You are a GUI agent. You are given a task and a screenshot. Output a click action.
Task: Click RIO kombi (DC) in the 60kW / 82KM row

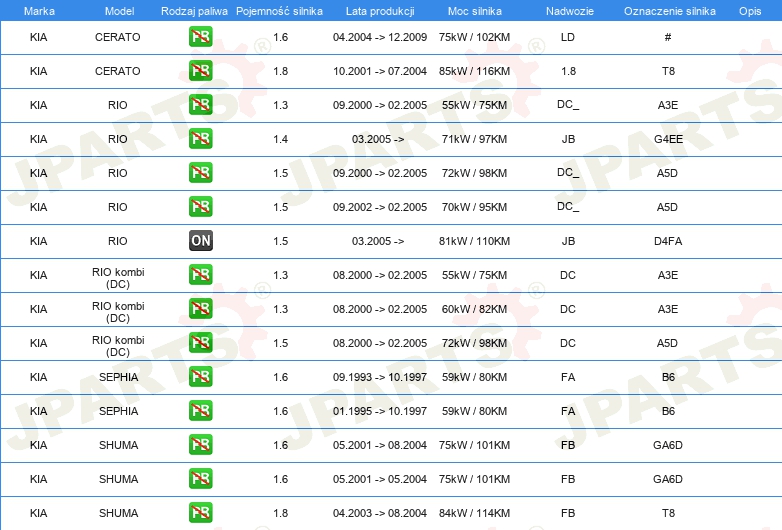click(x=118, y=312)
